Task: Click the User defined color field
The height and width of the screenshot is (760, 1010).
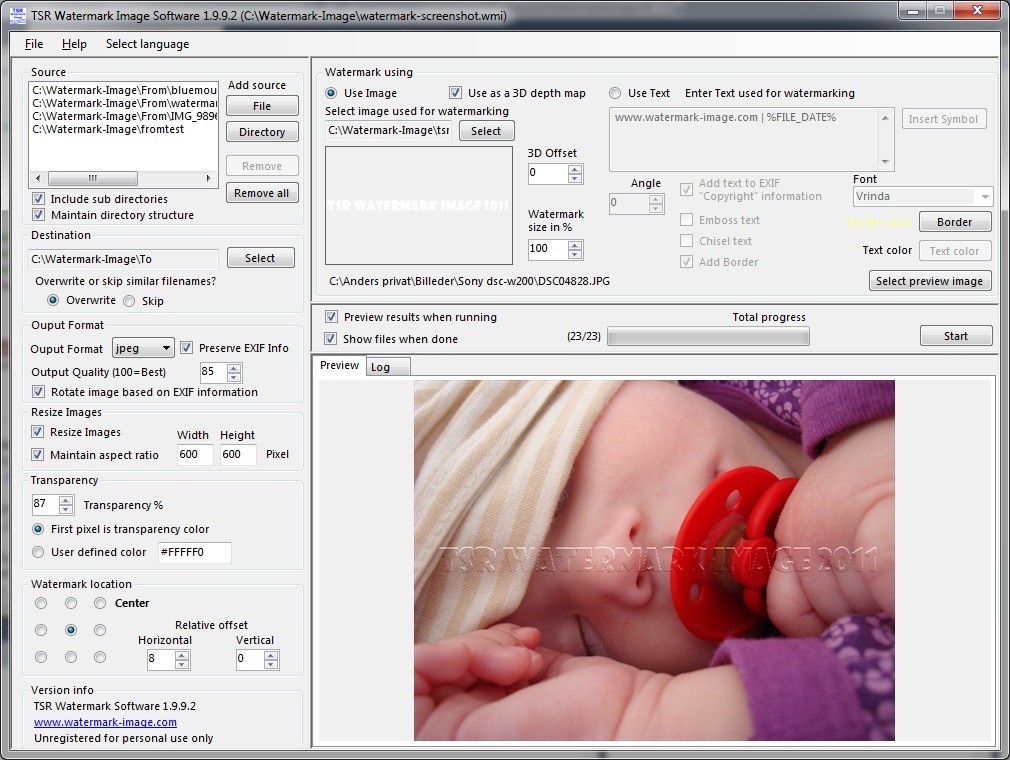Action: click(x=195, y=552)
